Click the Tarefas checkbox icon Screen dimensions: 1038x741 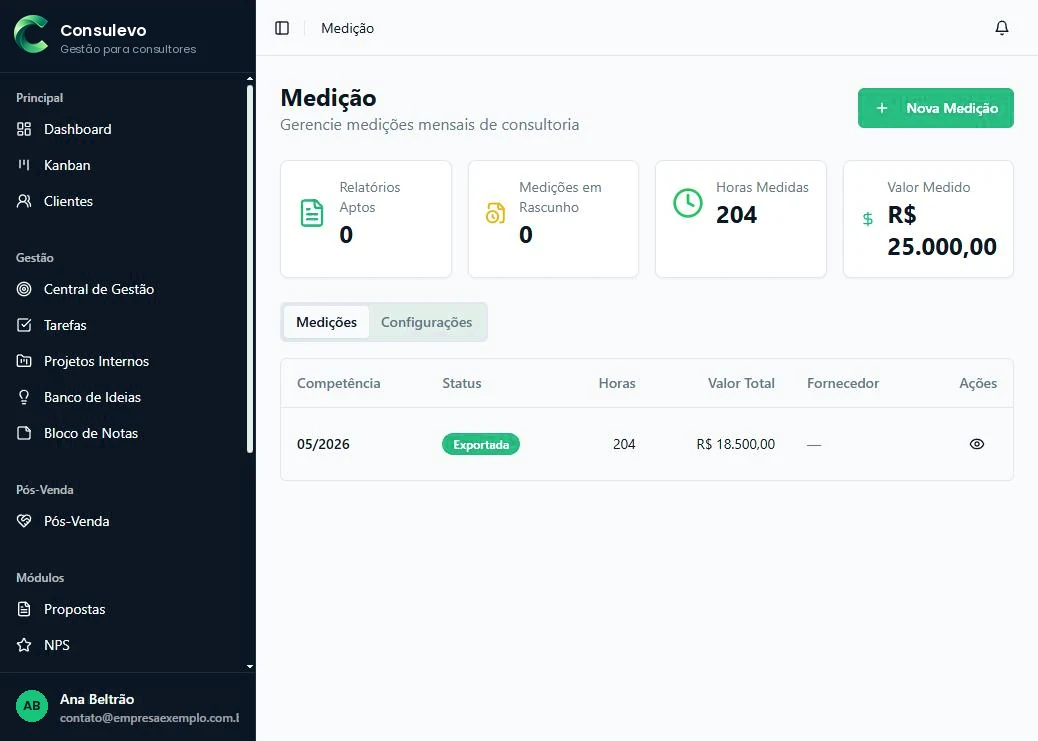coord(24,324)
